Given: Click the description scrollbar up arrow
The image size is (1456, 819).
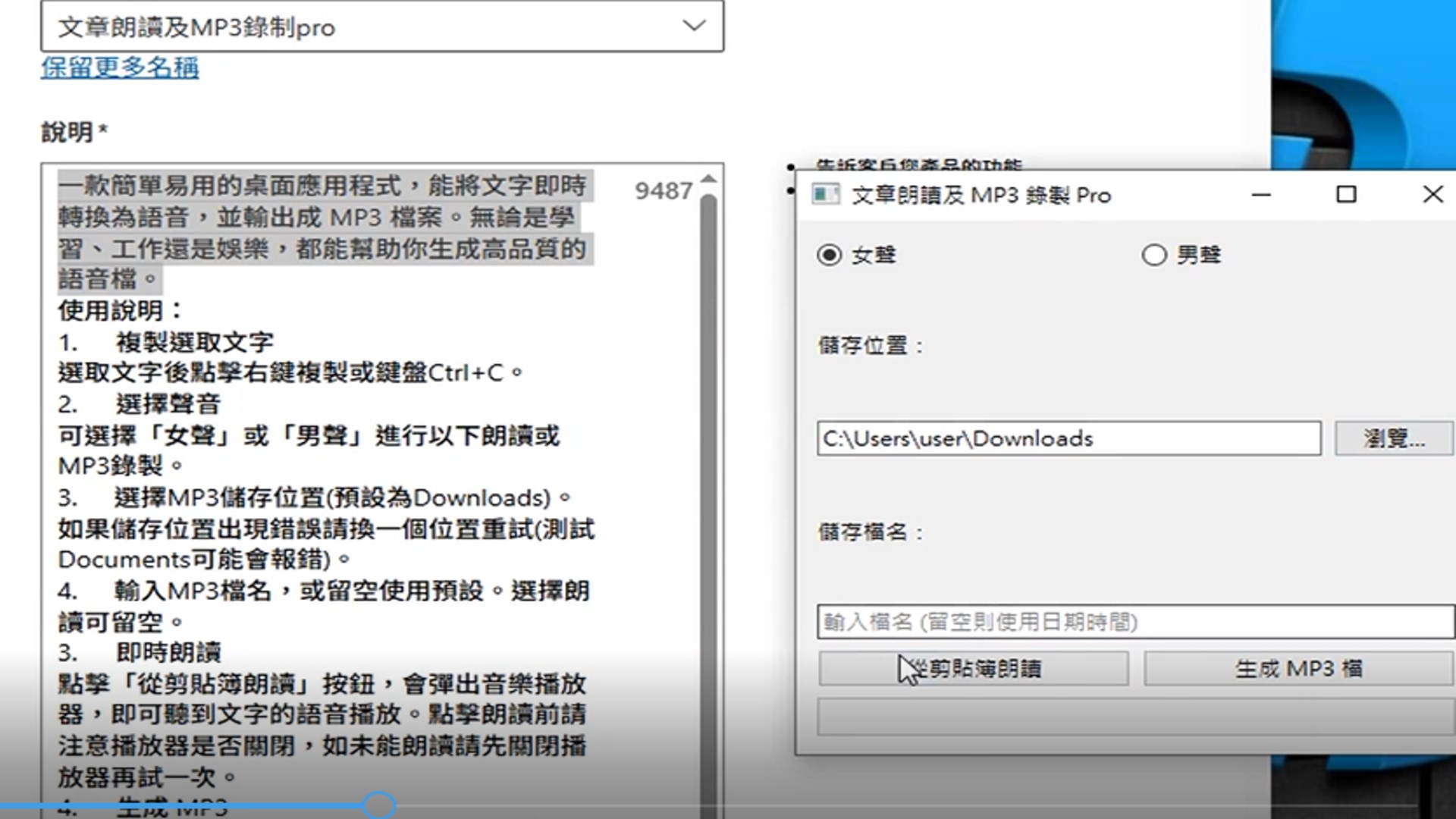Looking at the screenshot, I should [708, 179].
